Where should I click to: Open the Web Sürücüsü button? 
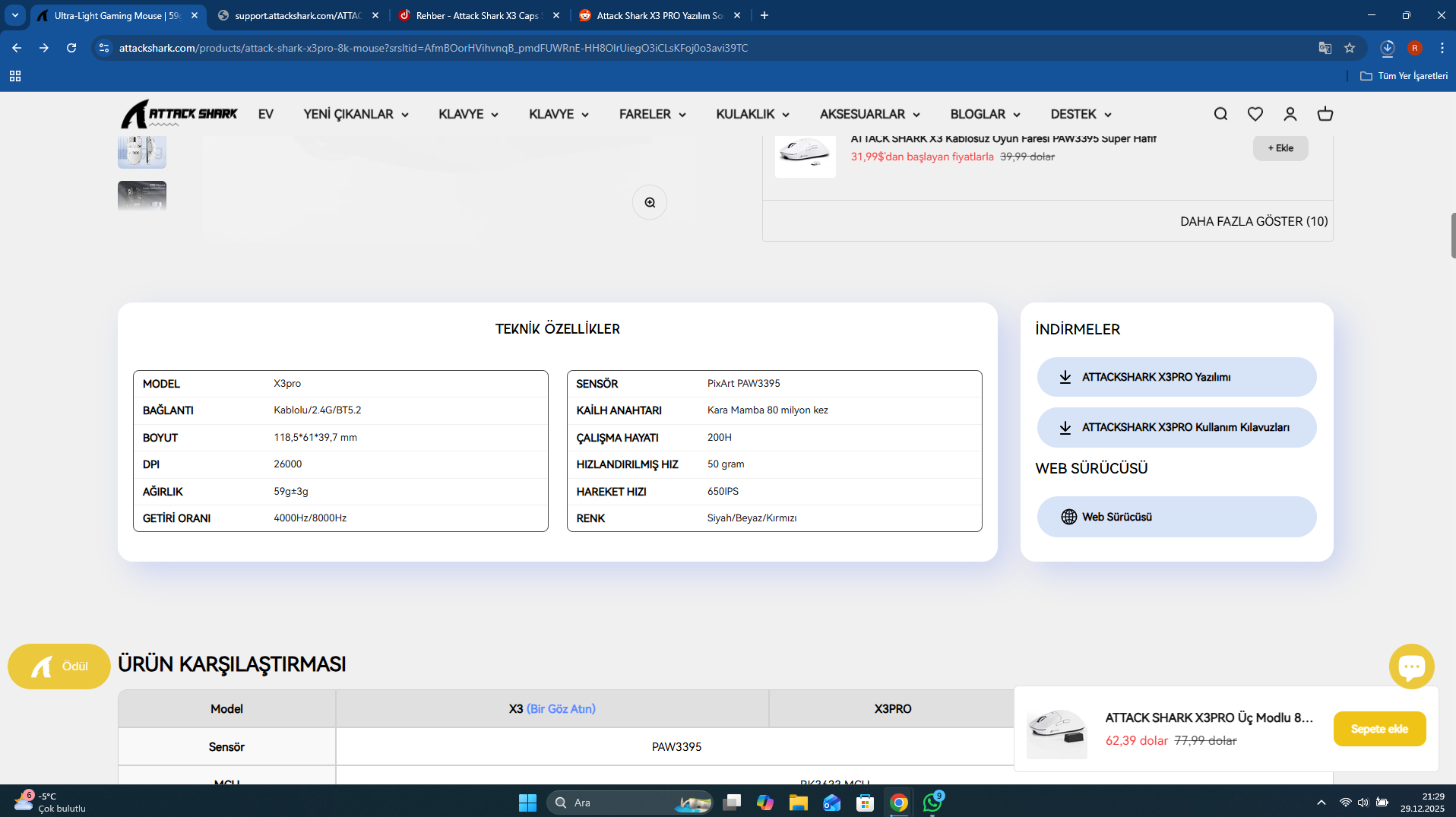[x=1176, y=517]
